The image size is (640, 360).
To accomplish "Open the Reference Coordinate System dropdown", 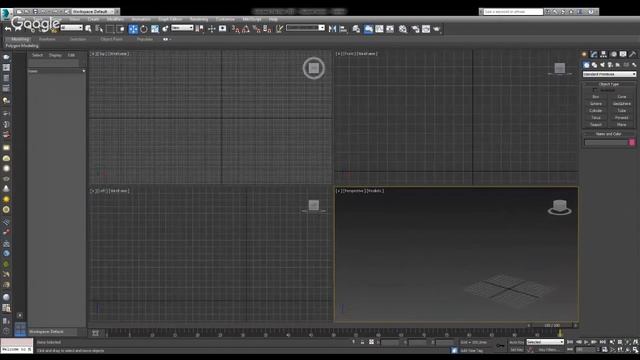I will click(x=182, y=28).
